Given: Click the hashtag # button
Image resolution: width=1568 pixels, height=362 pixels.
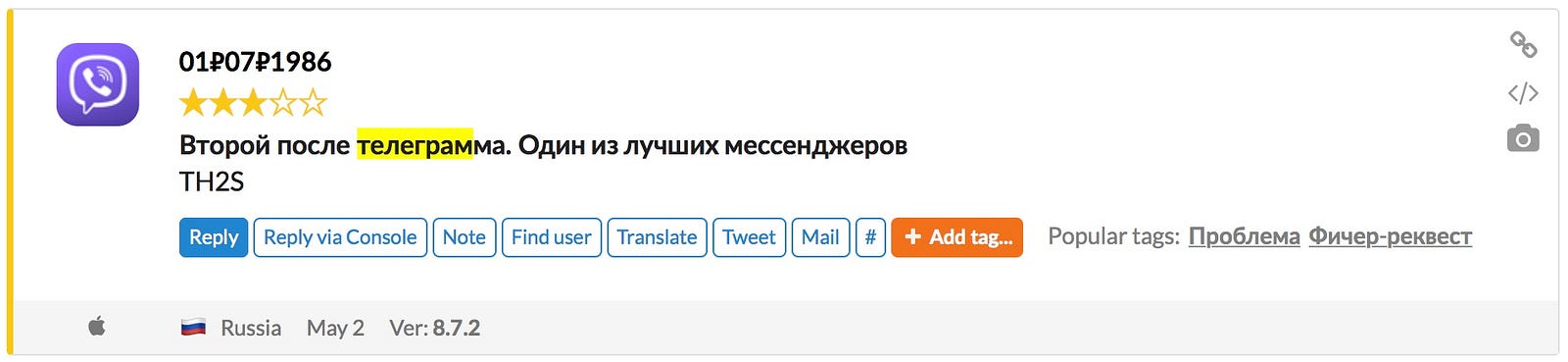Looking at the screenshot, I should coord(870,237).
